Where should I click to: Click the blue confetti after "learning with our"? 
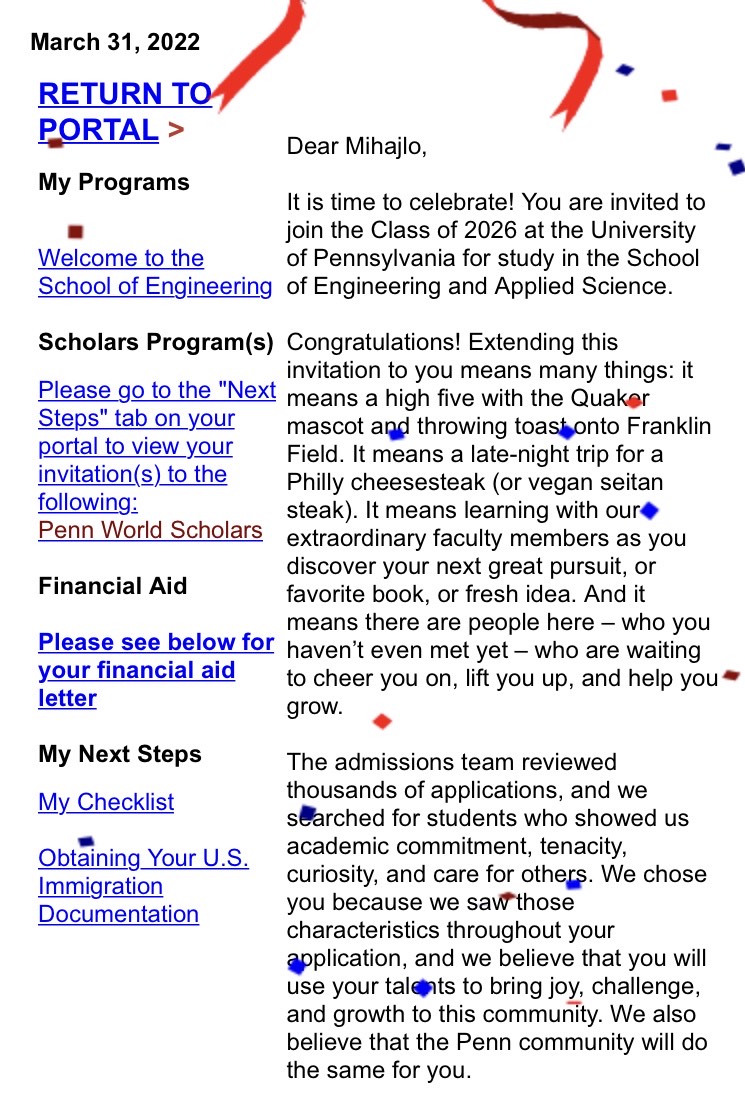coord(649,511)
